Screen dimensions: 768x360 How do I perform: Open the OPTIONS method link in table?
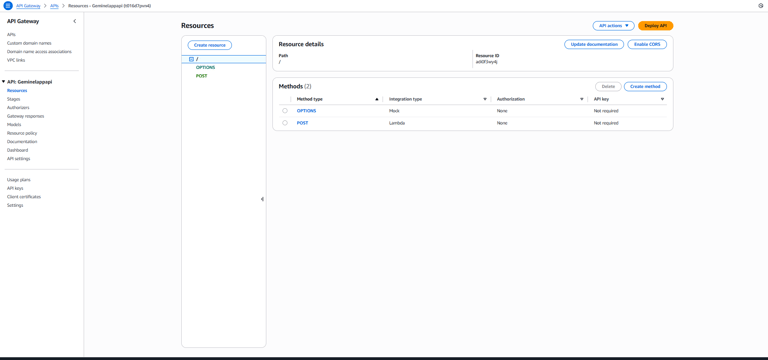(307, 111)
